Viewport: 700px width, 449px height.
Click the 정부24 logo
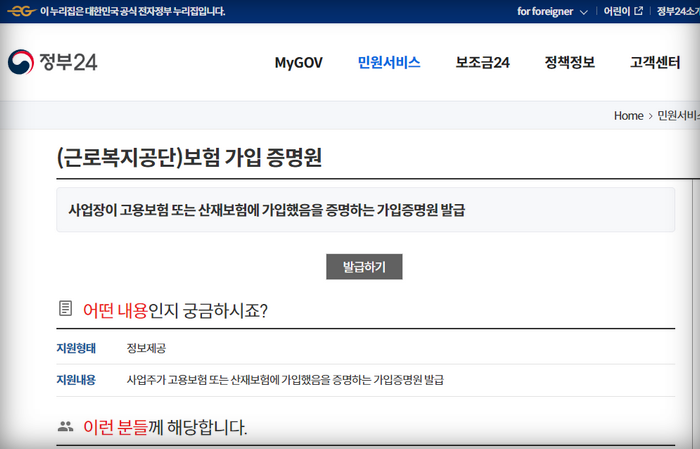pos(53,62)
